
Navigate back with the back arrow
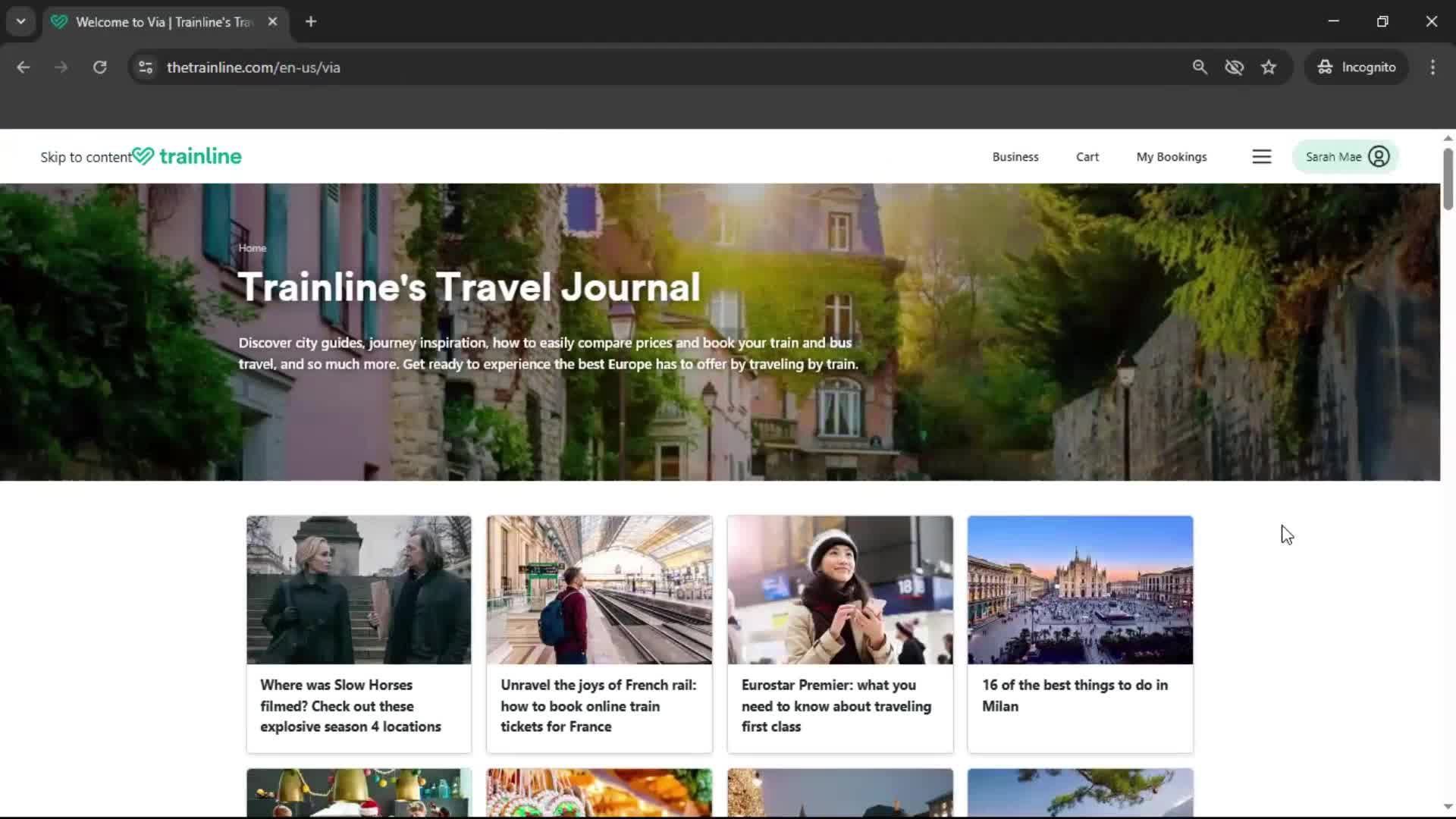pyautogui.click(x=23, y=67)
